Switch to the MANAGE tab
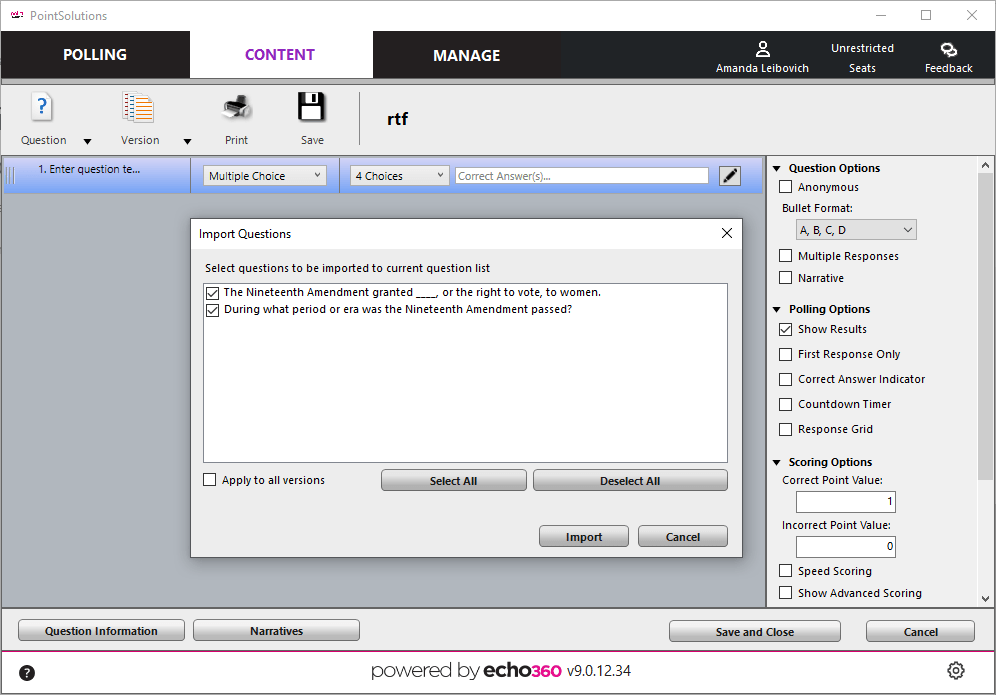The image size is (996, 695). pos(466,55)
